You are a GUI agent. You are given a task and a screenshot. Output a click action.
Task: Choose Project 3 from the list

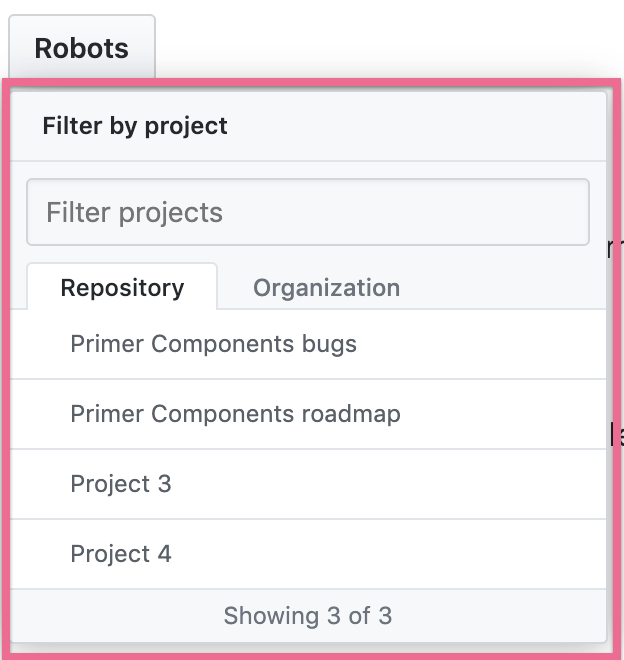121,484
